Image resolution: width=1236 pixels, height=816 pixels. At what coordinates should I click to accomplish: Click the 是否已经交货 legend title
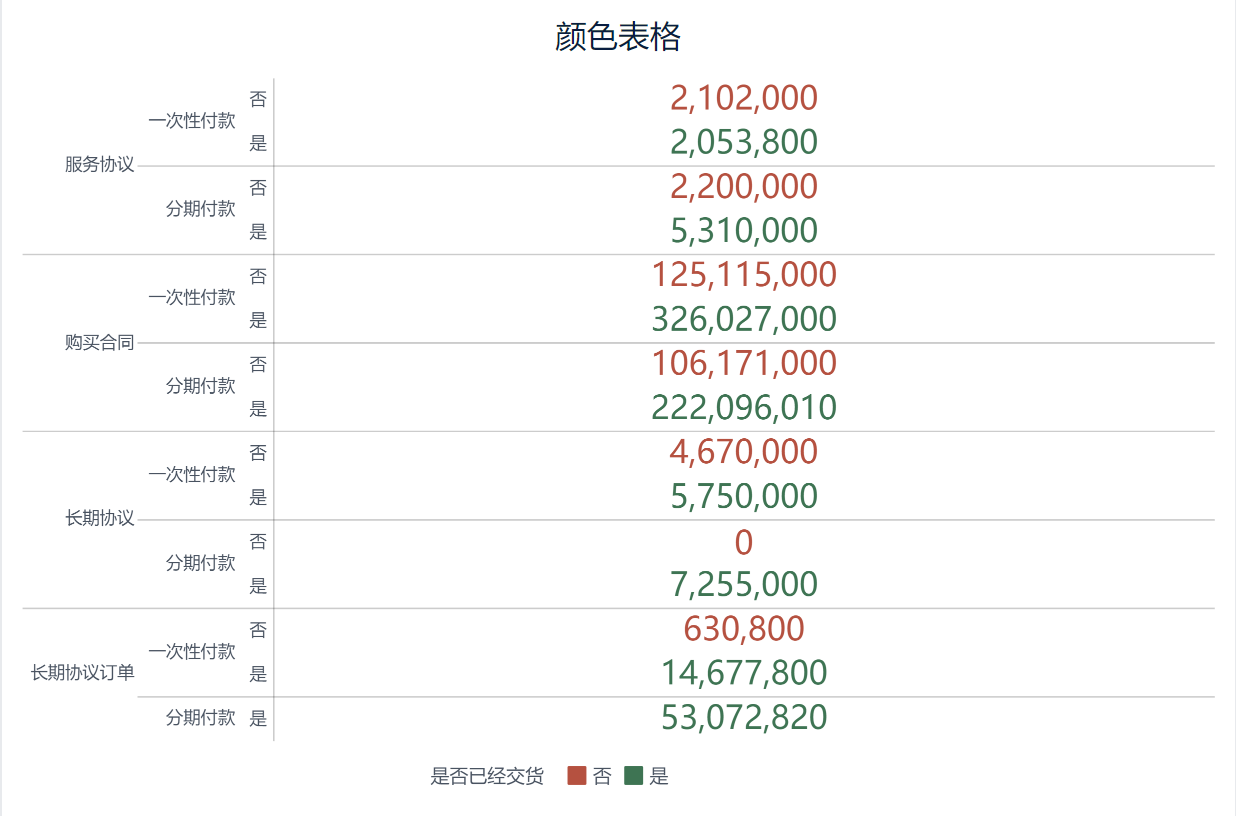(487, 777)
